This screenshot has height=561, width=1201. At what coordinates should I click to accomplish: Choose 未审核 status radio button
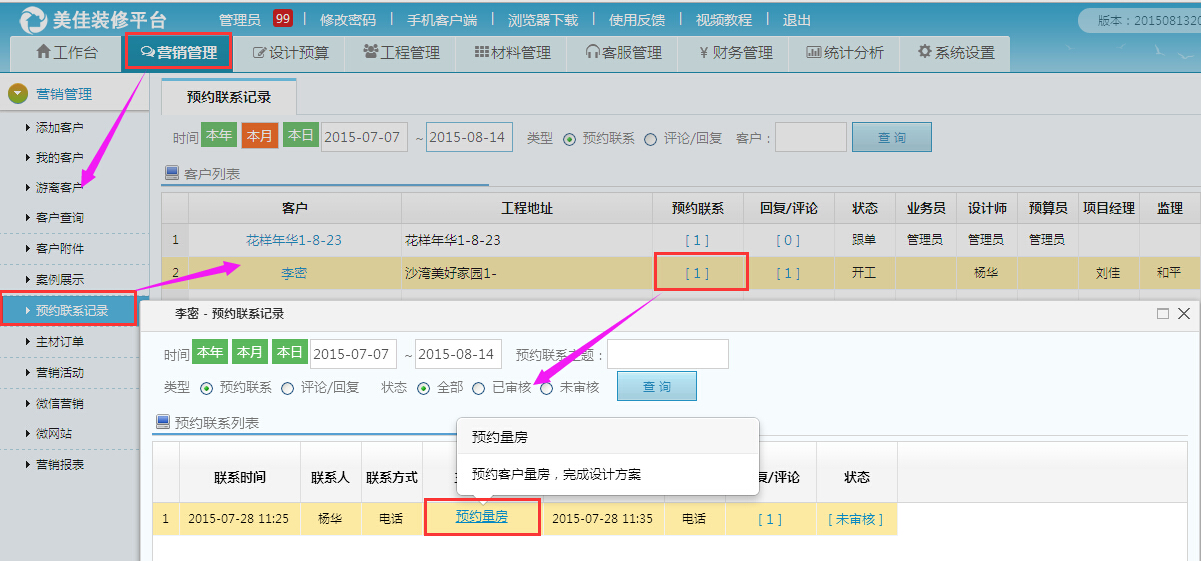[x=547, y=387]
